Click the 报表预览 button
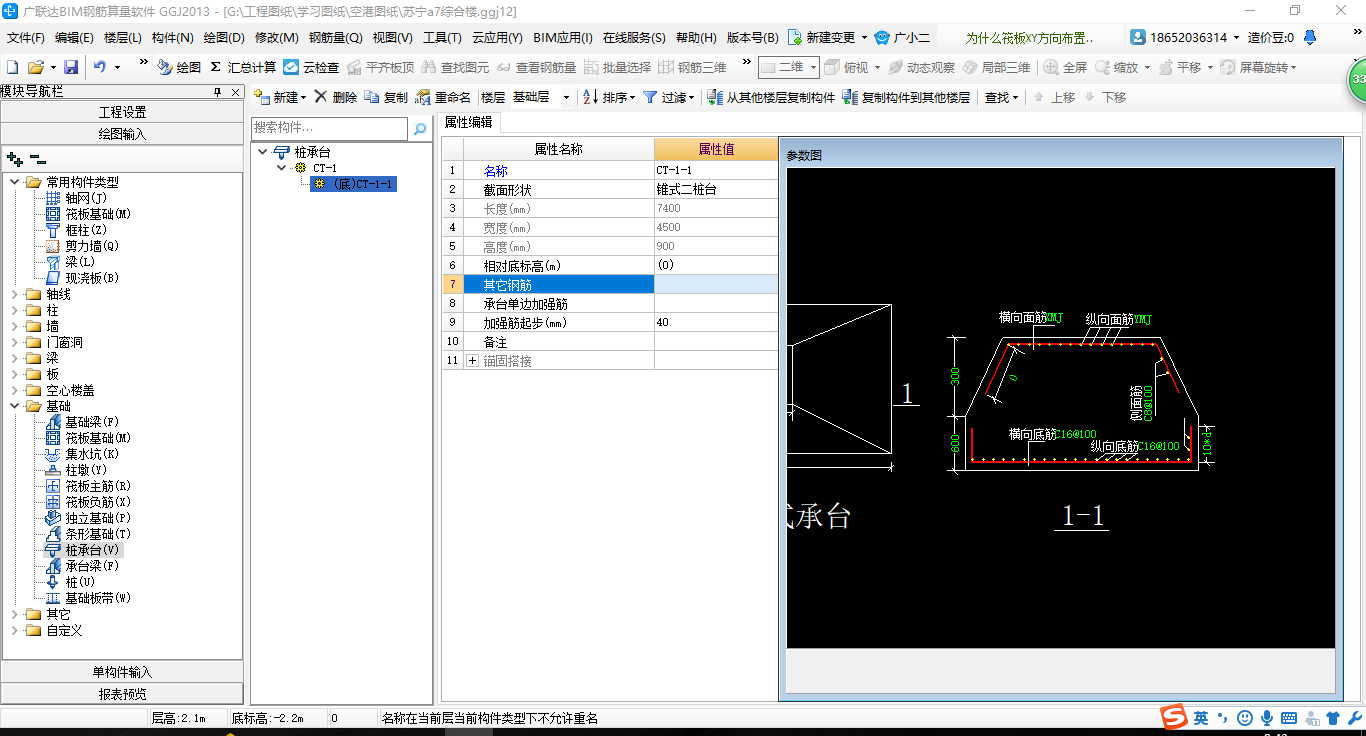 tap(122, 693)
